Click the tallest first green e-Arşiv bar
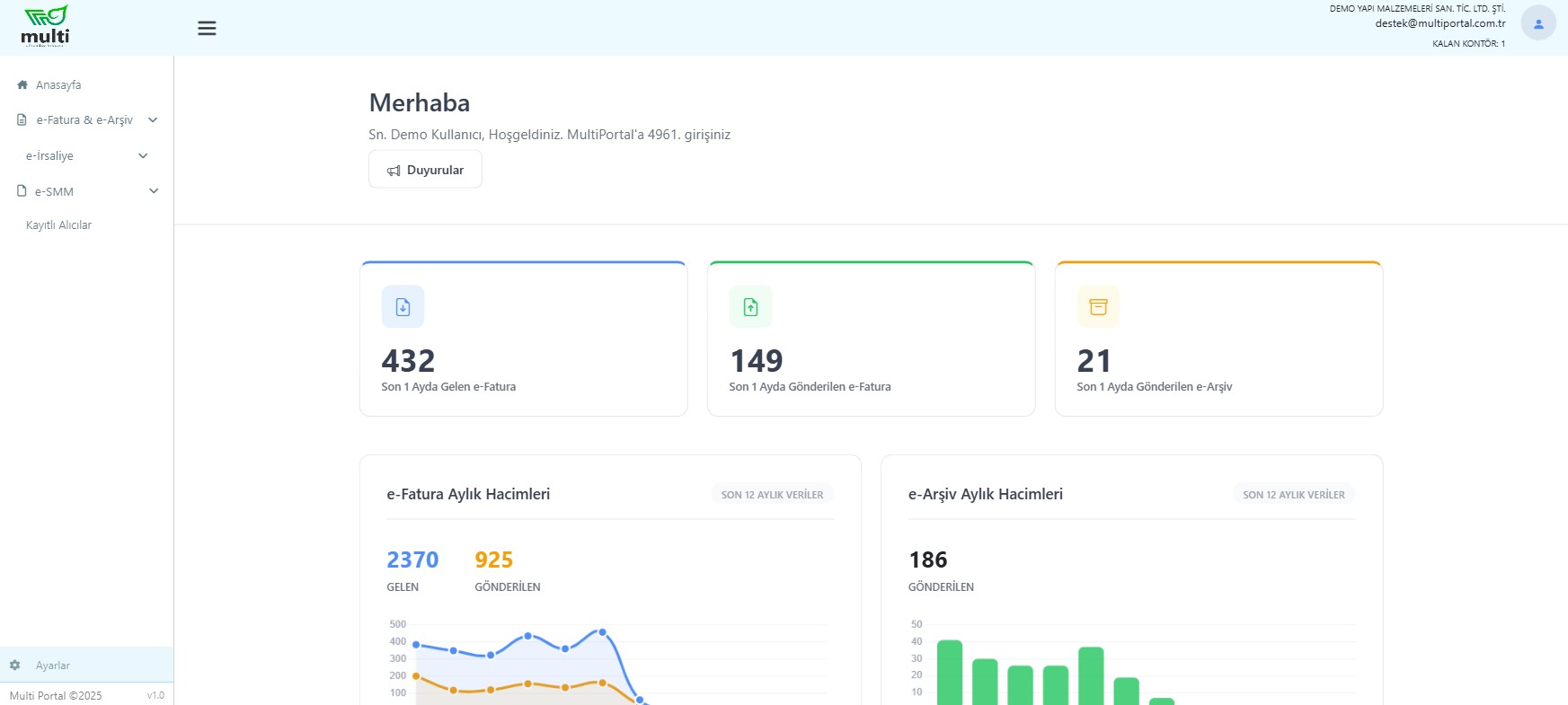Viewport: 1568px width, 705px height. coord(950,673)
